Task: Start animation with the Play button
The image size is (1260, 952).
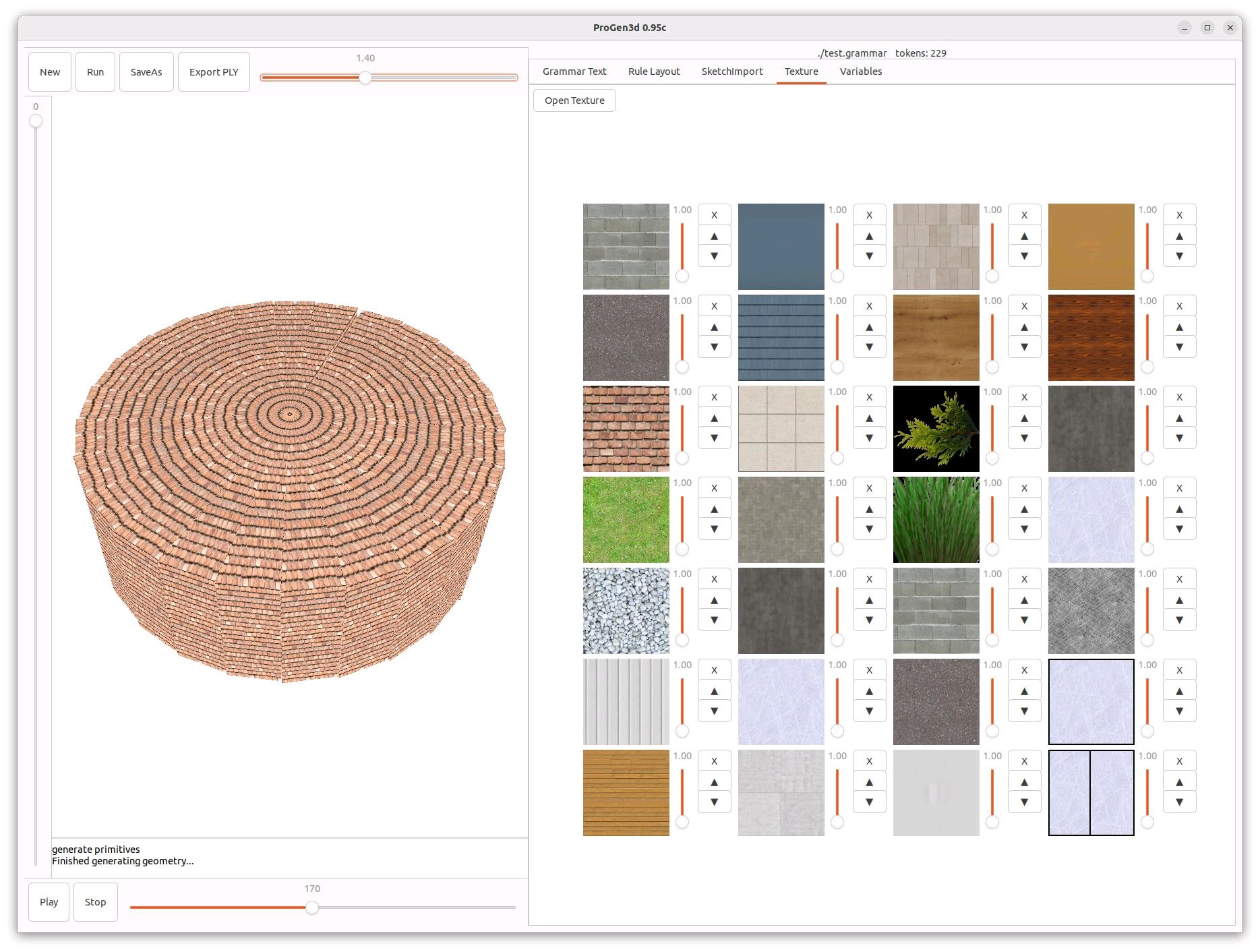Action: [49, 902]
